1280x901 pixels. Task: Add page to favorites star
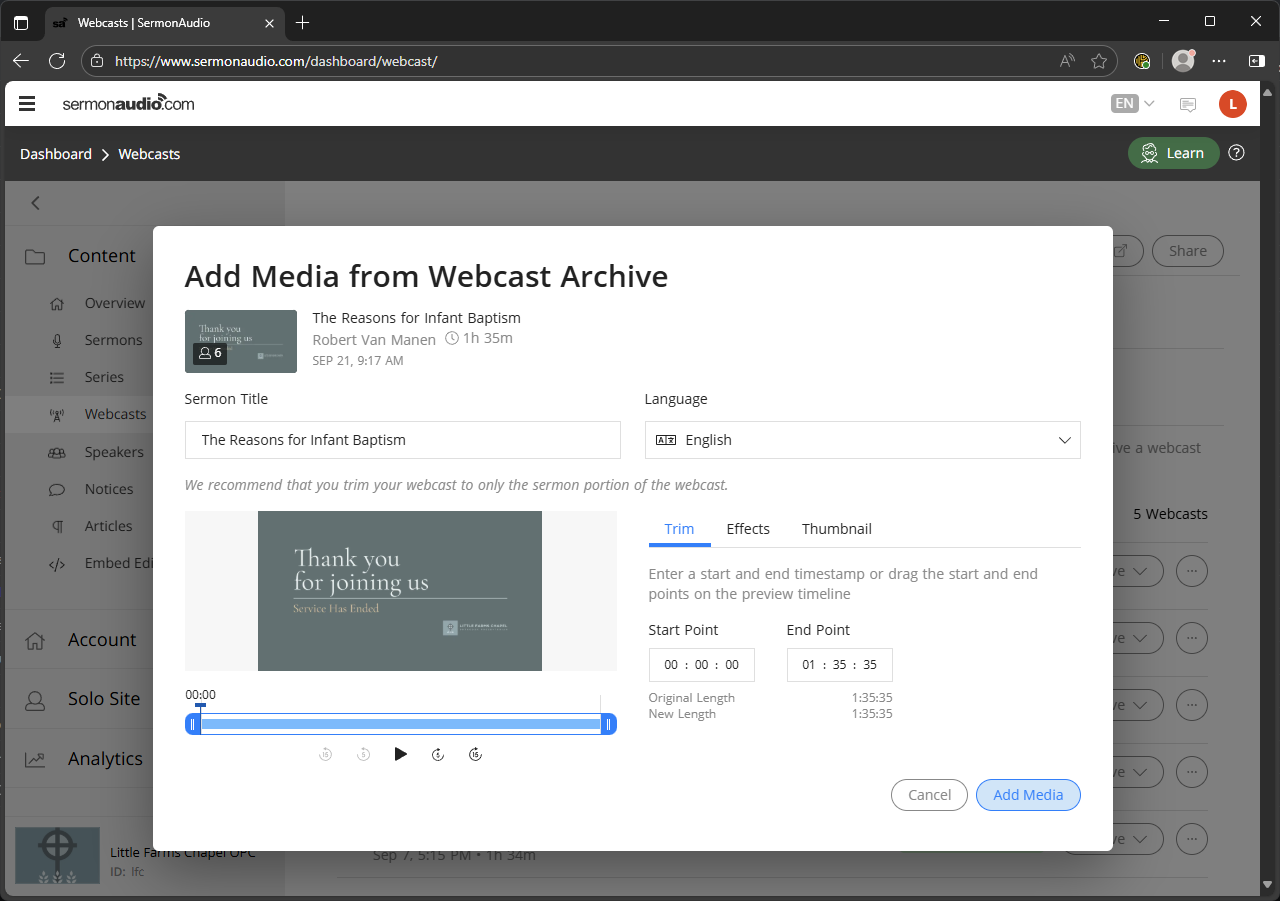[x=1099, y=61]
